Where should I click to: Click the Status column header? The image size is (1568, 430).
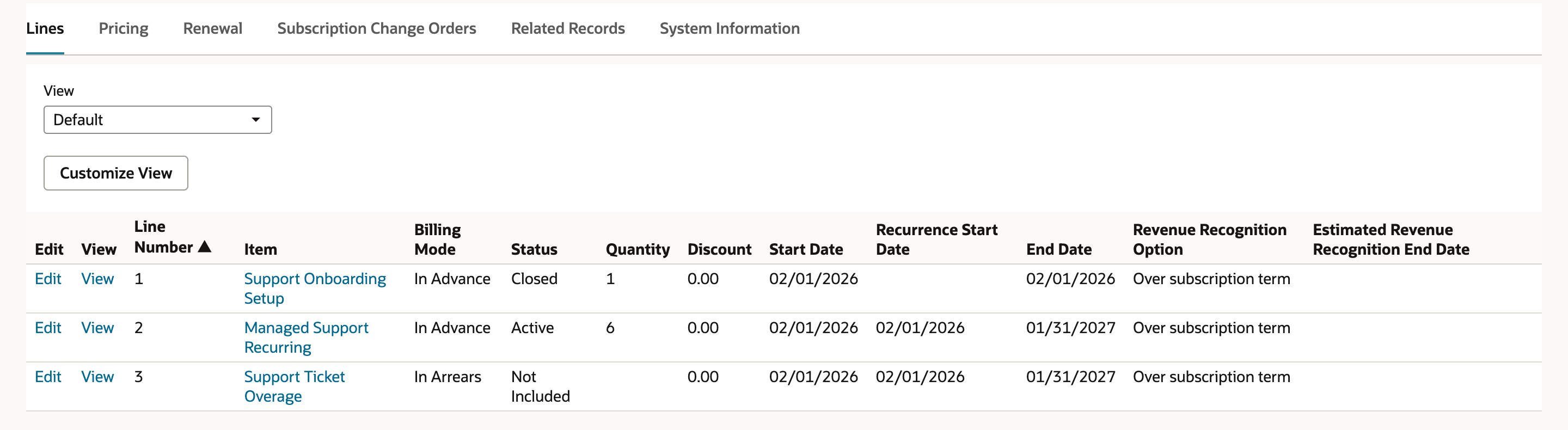pyautogui.click(x=534, y=249)
